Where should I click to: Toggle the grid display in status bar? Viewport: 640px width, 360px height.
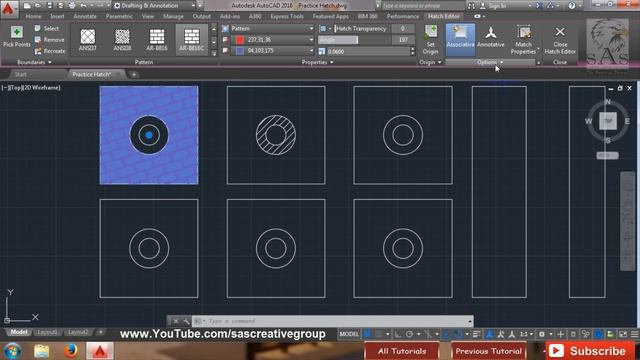point(367,334)
